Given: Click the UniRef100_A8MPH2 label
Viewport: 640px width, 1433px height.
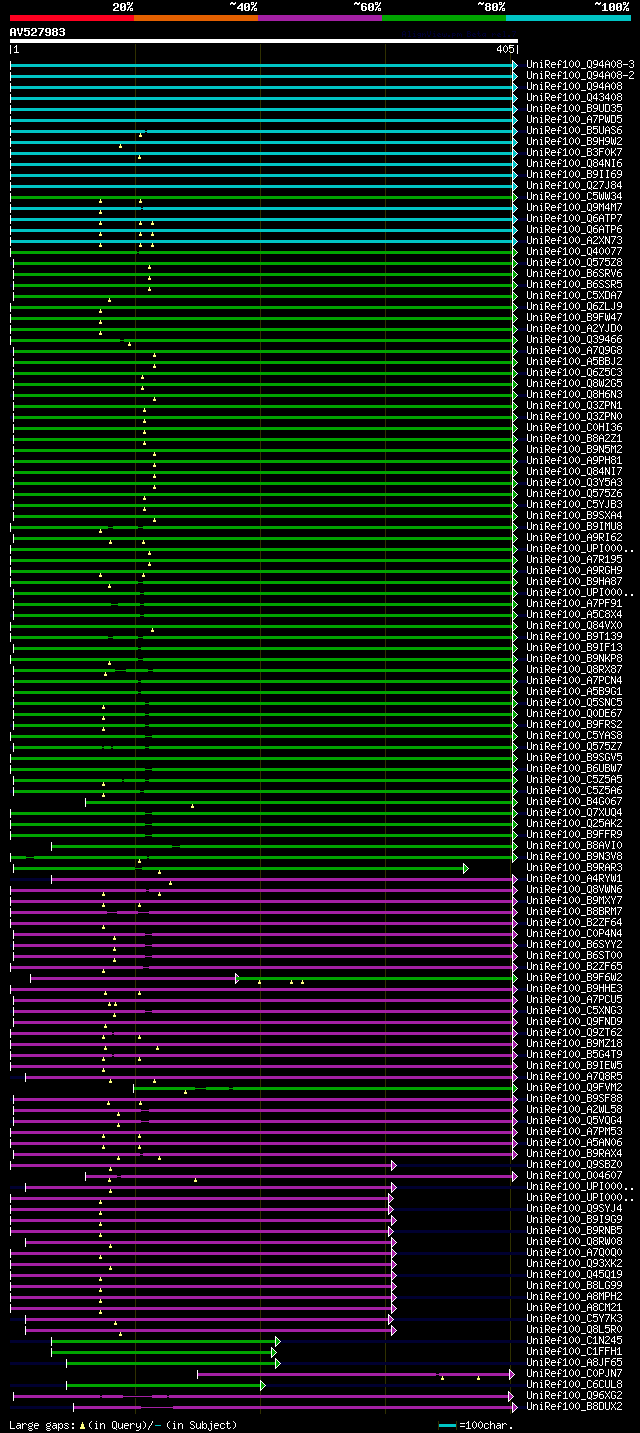Looking at the screenshot, I should coord(574,1296).
